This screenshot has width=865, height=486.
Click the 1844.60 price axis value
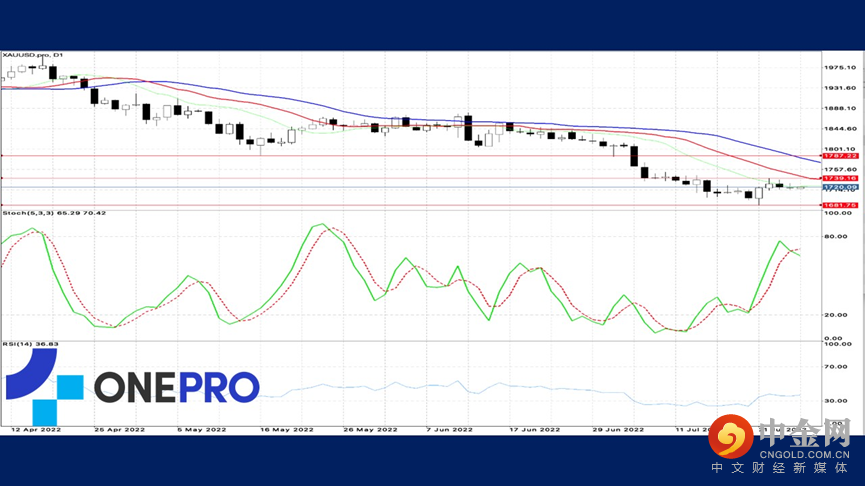pyautogui.click(x=840, y=129)
